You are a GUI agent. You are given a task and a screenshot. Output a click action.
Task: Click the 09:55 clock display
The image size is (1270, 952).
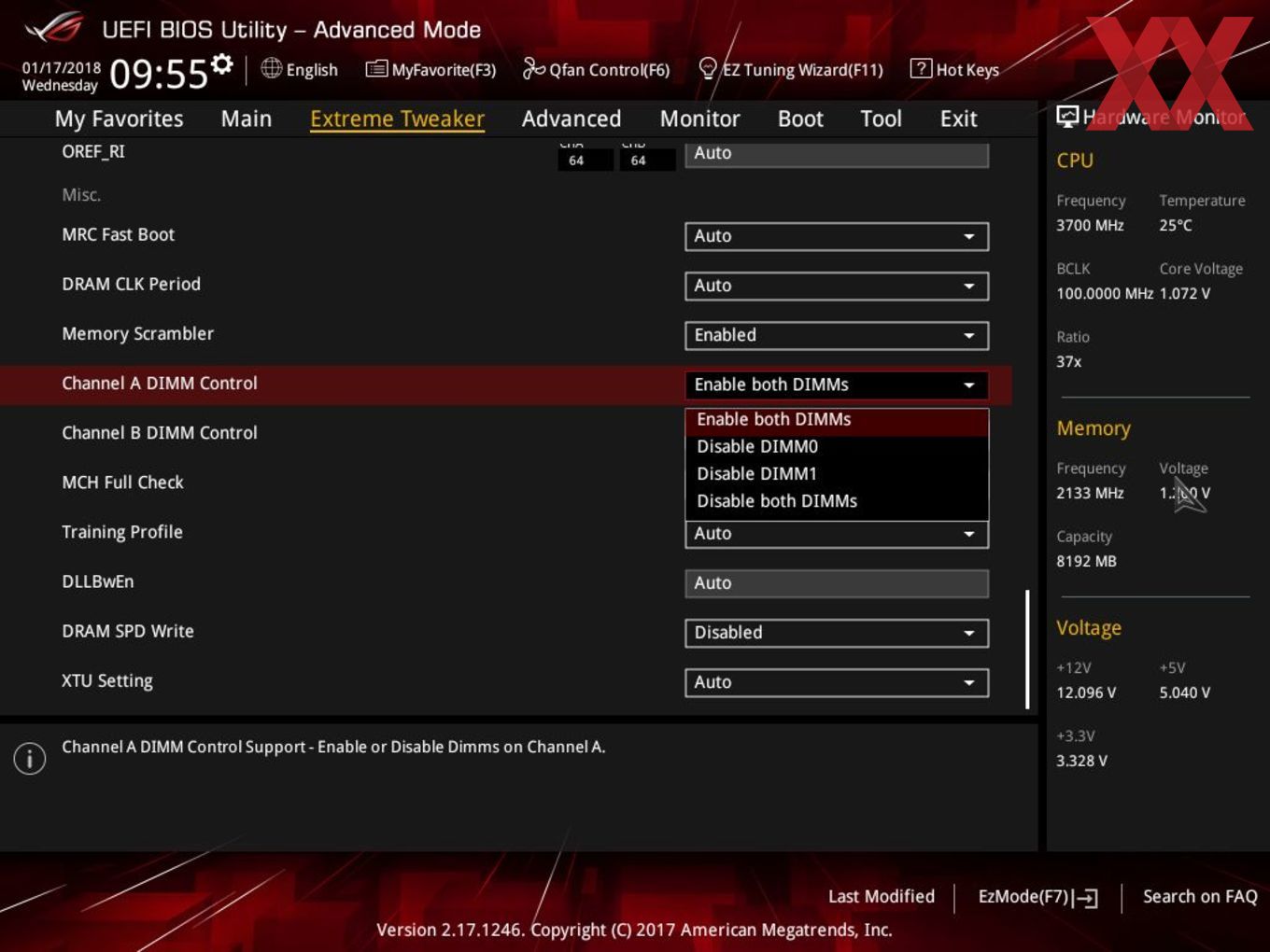tap(159, 74)
